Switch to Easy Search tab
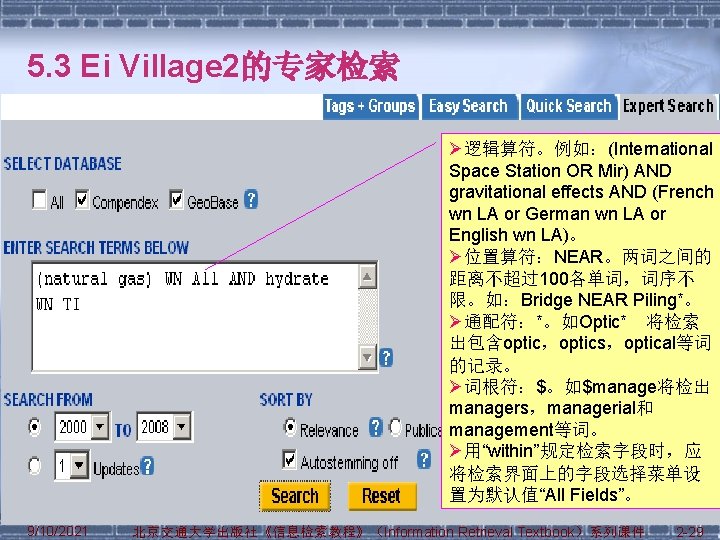Image resolution: width=720 pixels, height=540 pixels. 468,107
